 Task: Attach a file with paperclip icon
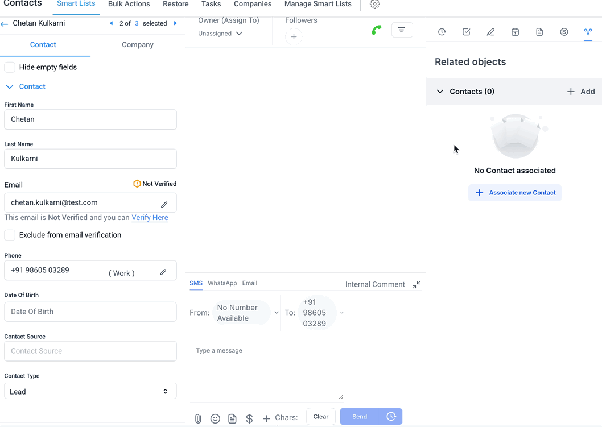pyautogui.click(x=198, y=418)
